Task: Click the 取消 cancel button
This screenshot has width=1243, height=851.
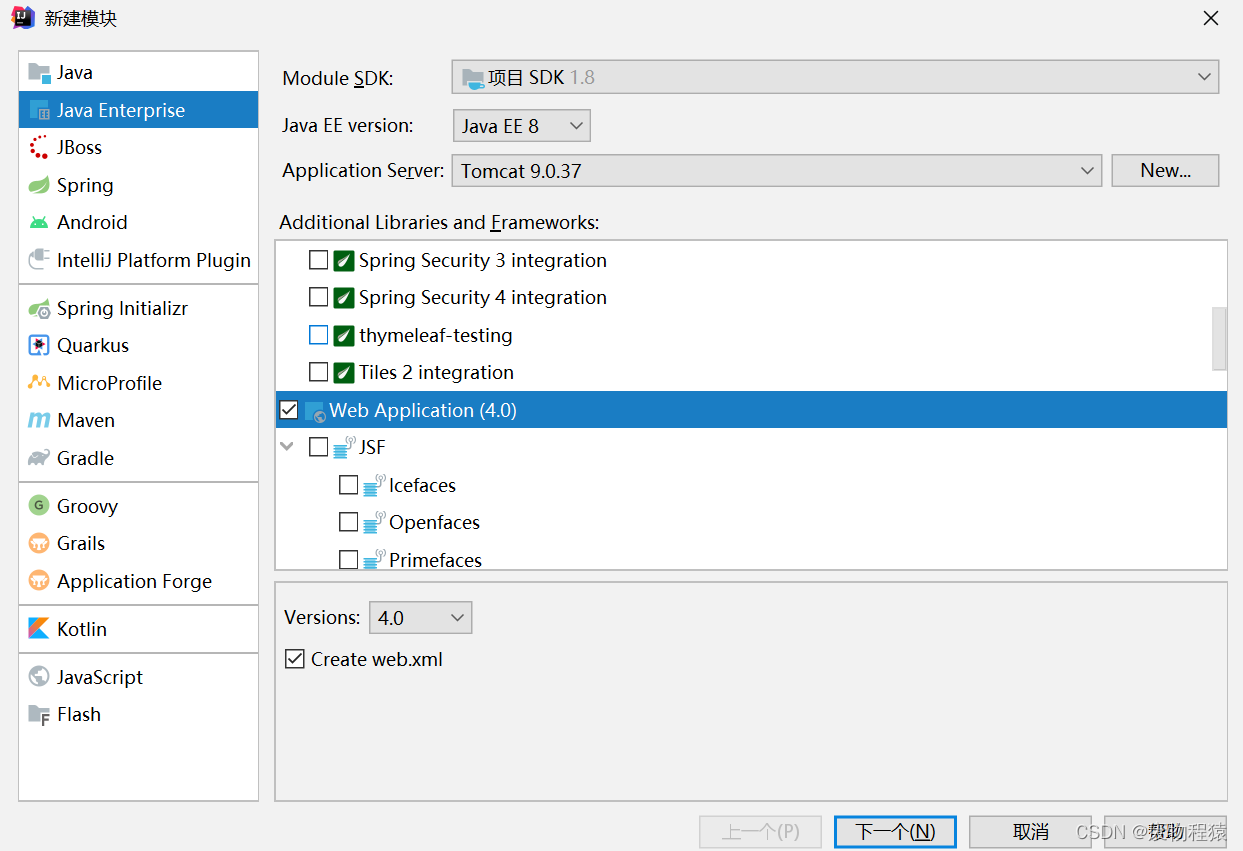Action: point(1030,832)
